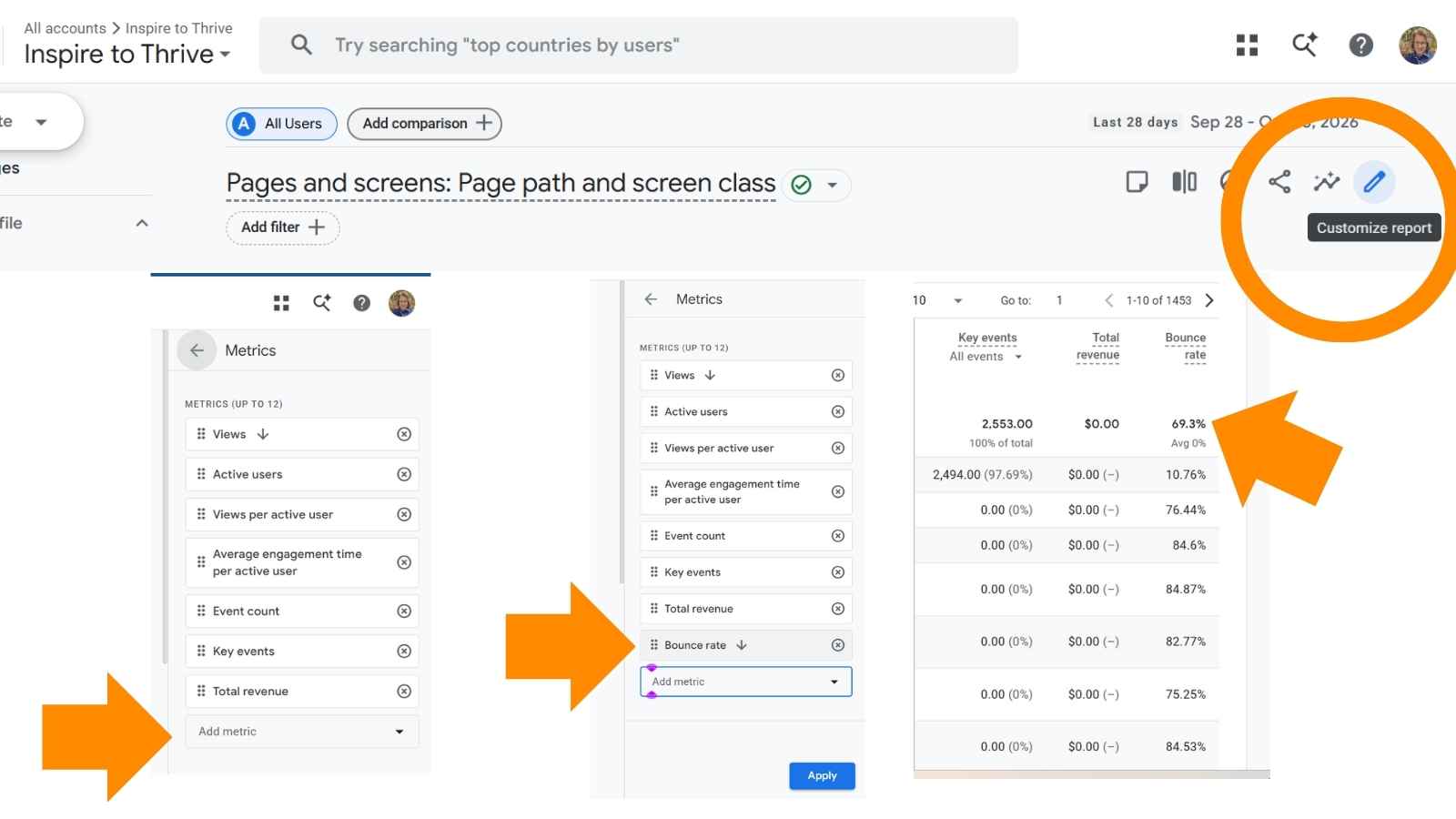The image size is (1456, 819).
Task: Click the Go to page number field
Action: point(1059,300)
